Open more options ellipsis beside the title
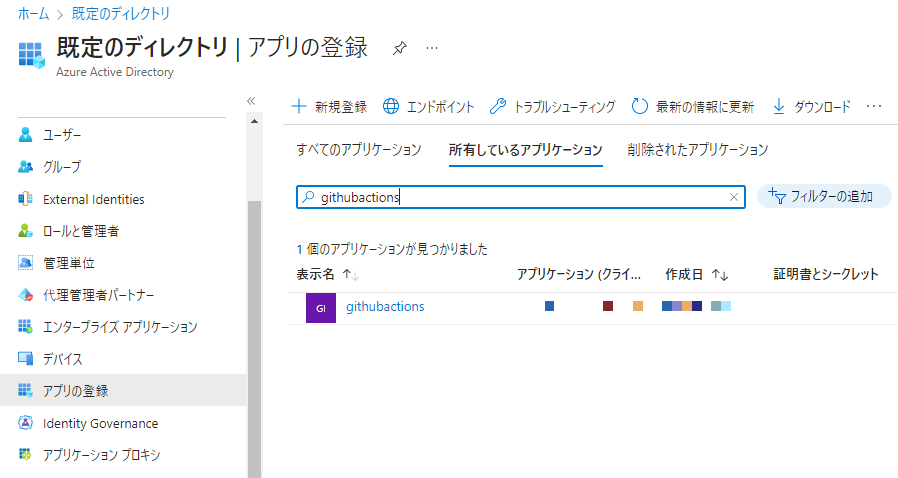Screen dimensions: 898x478 [432, 48]
